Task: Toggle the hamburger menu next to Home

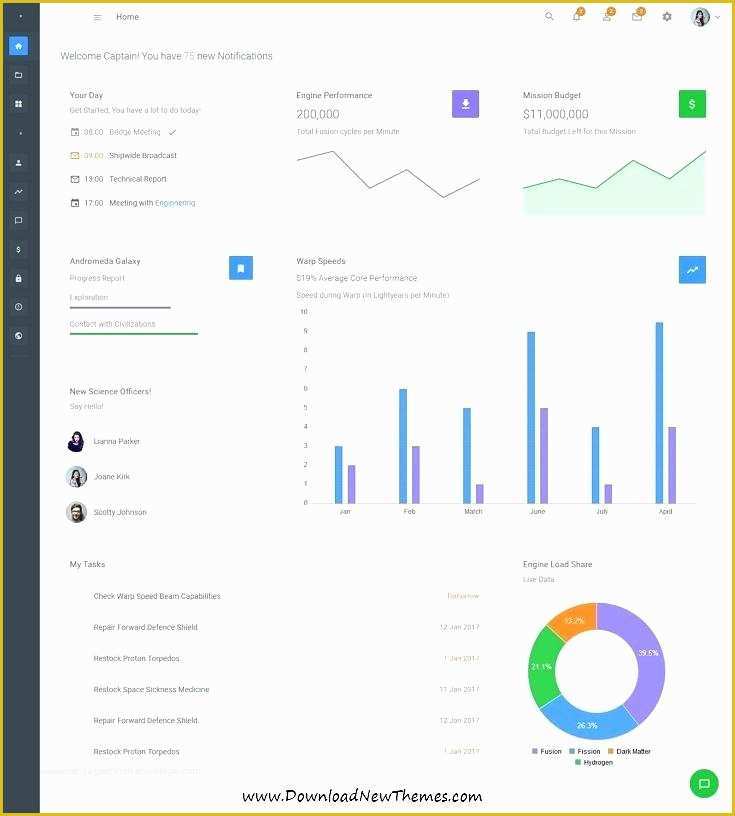Action: [97, 17]
